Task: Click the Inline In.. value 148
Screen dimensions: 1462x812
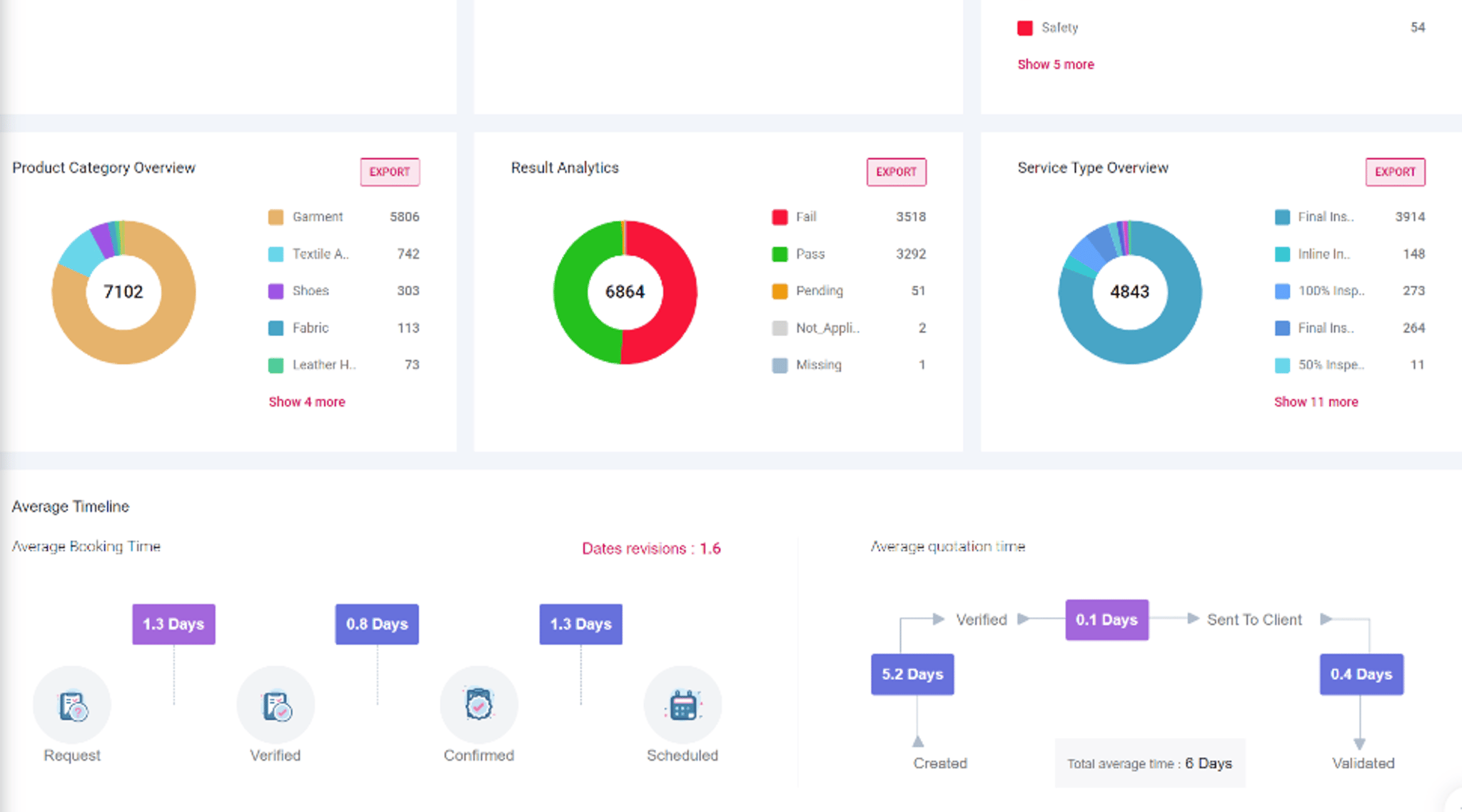Action: pos(1413,254)
